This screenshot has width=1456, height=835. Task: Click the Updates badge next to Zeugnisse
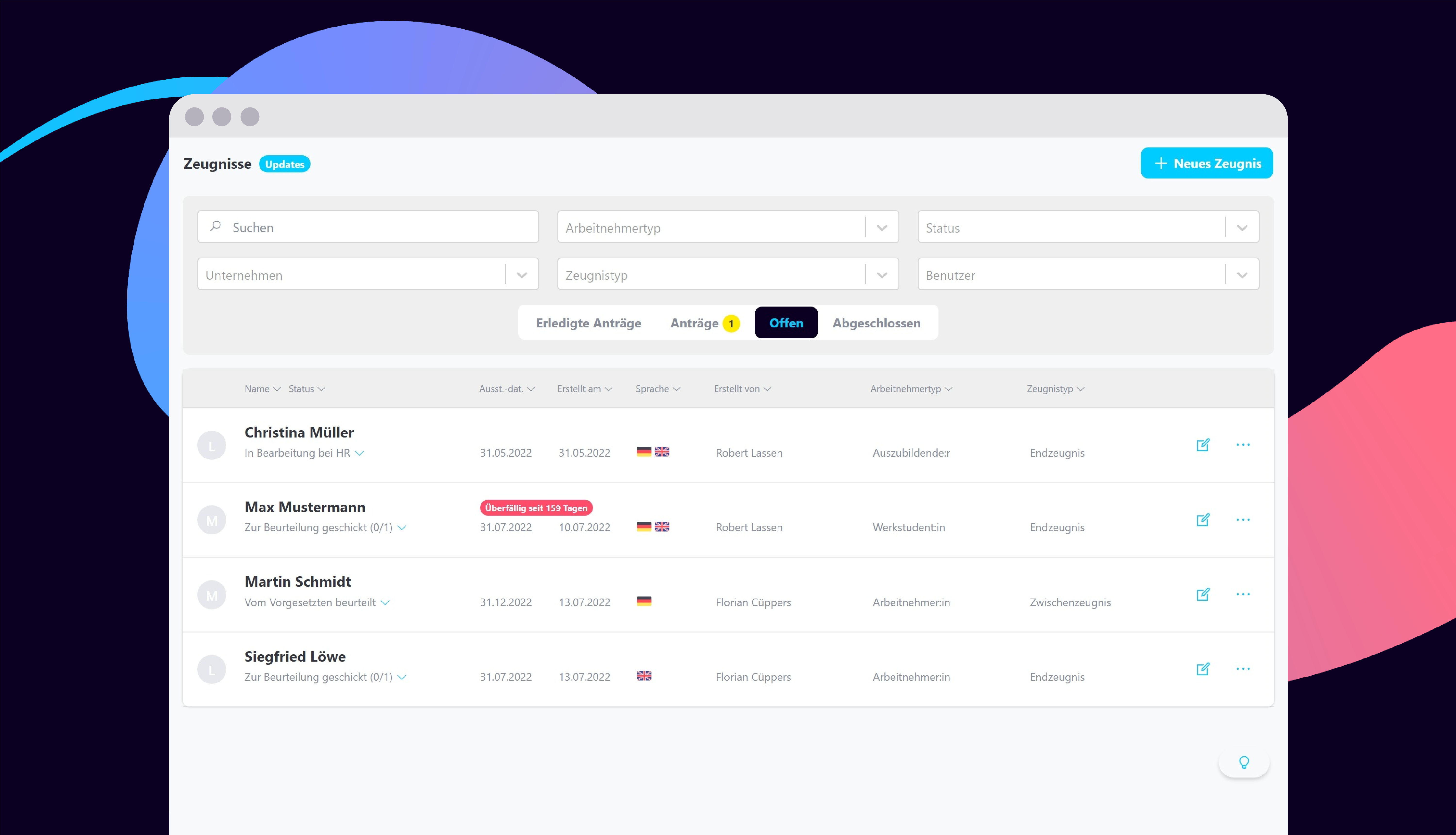[x=285, y=164]
